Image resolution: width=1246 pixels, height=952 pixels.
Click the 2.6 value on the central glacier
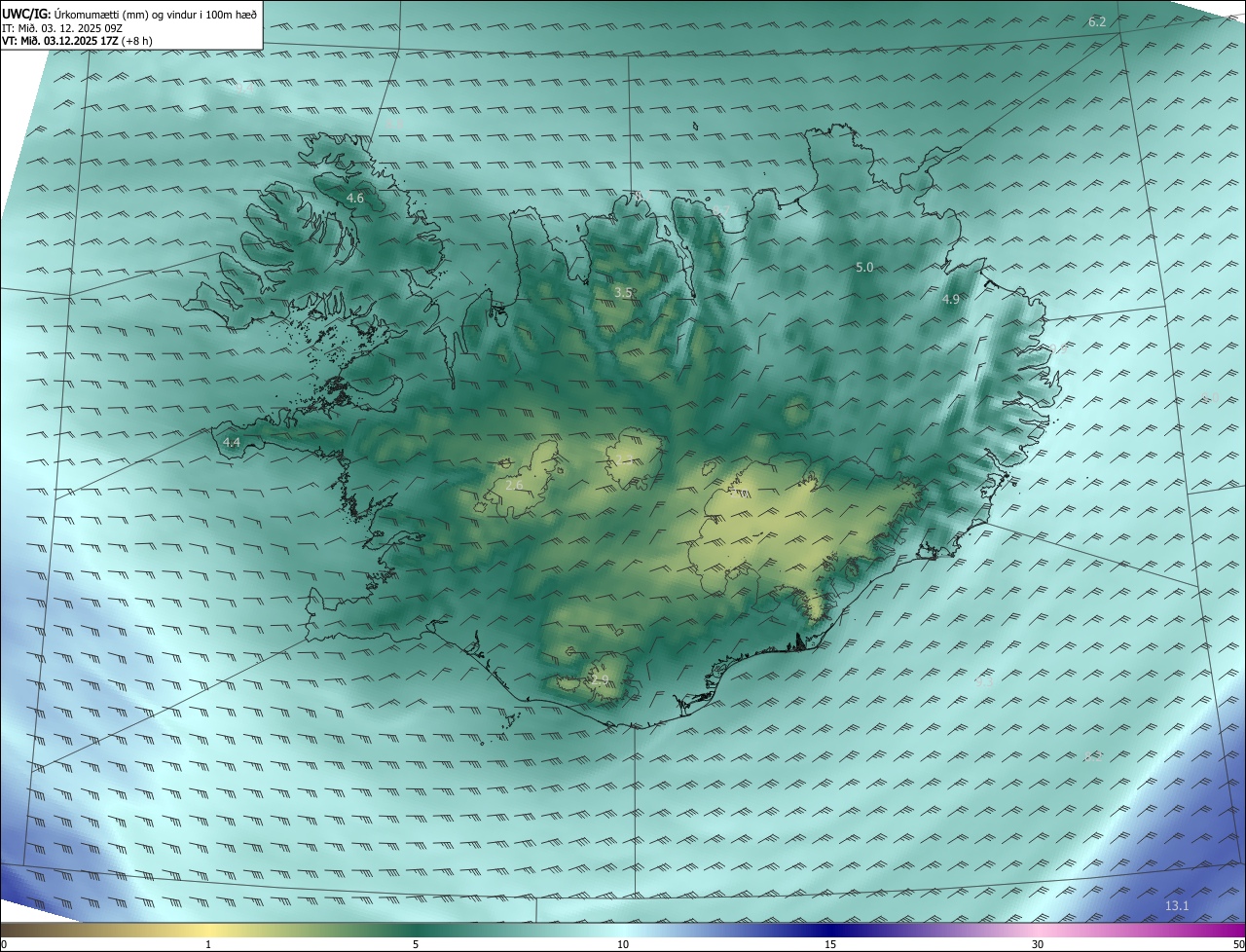pyautogui.click(x=514, y=484)
